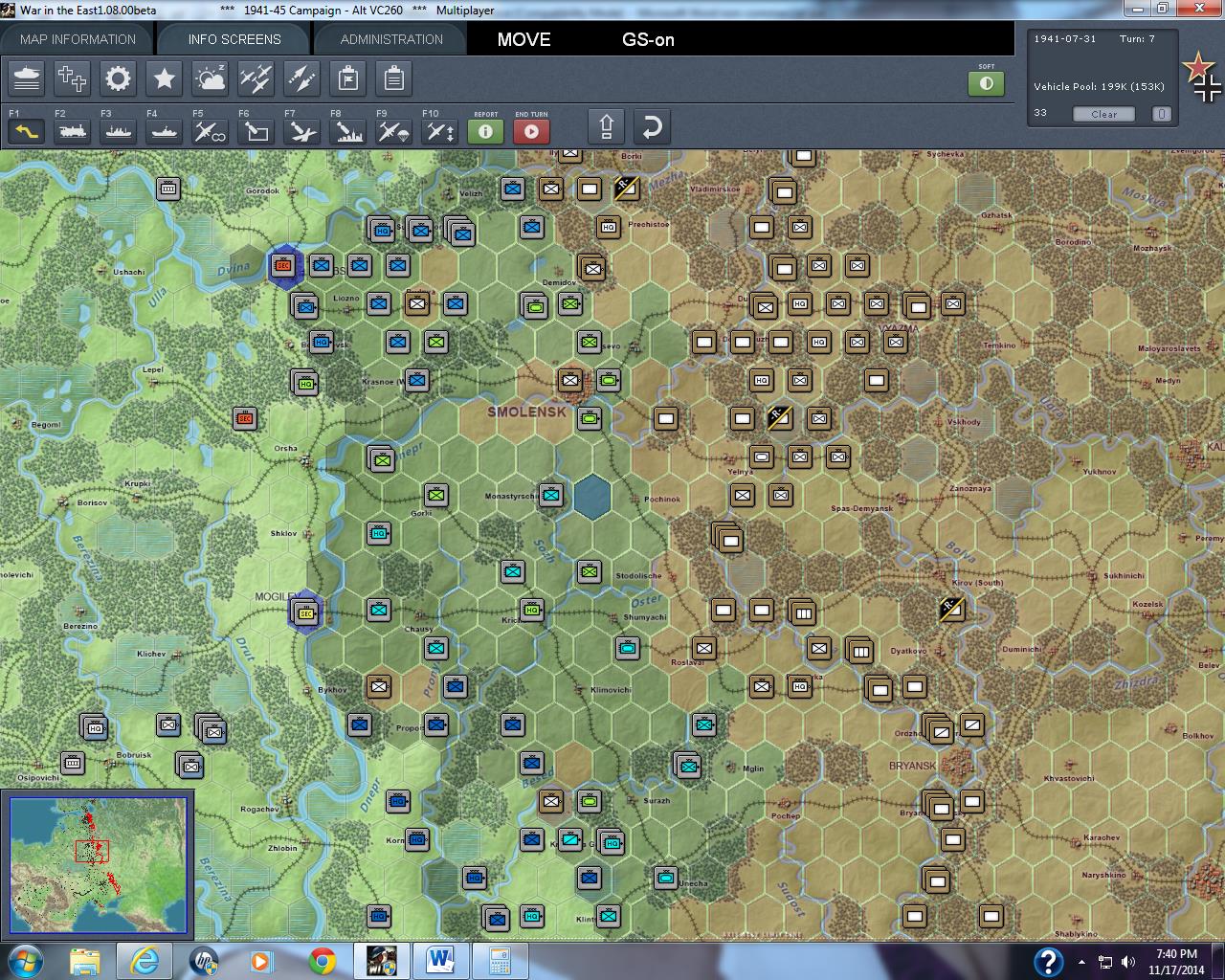Screen dimensions: 1225x980
Task: Open the air doctrine planes icon
Action: tap(256, 78)
